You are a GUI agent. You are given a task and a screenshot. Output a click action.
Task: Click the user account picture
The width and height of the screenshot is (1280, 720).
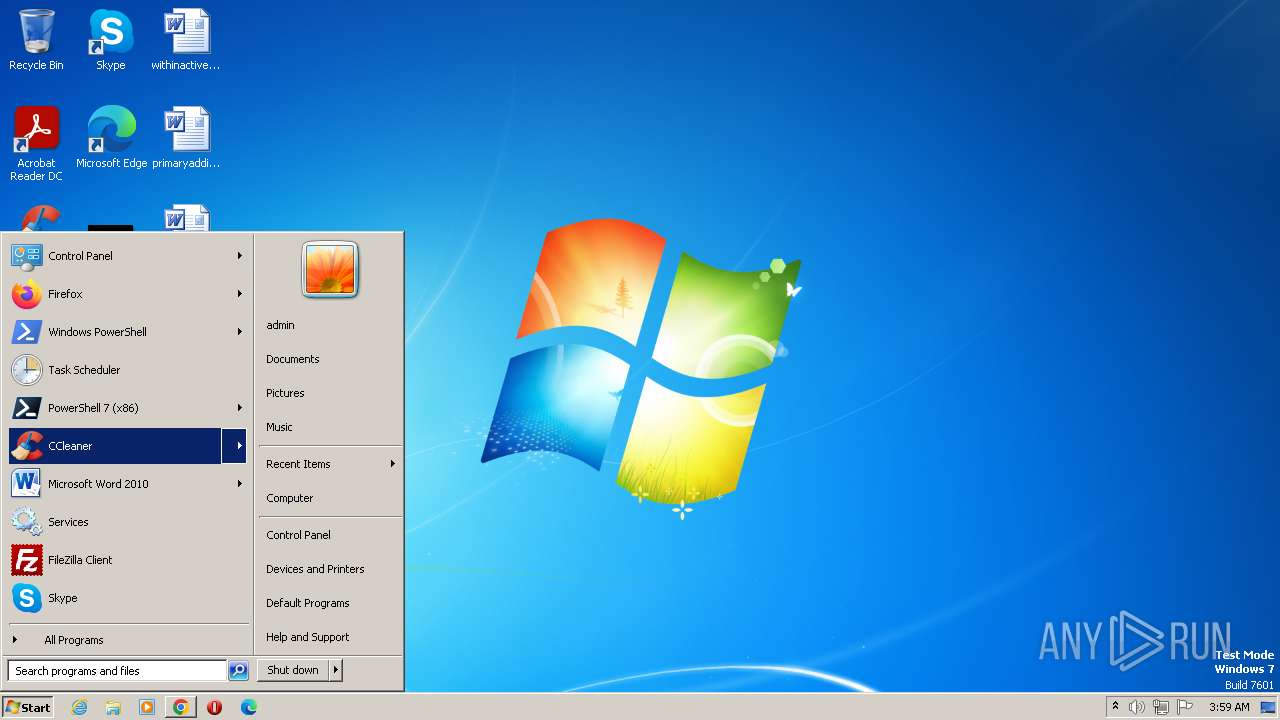pos(330,270)
